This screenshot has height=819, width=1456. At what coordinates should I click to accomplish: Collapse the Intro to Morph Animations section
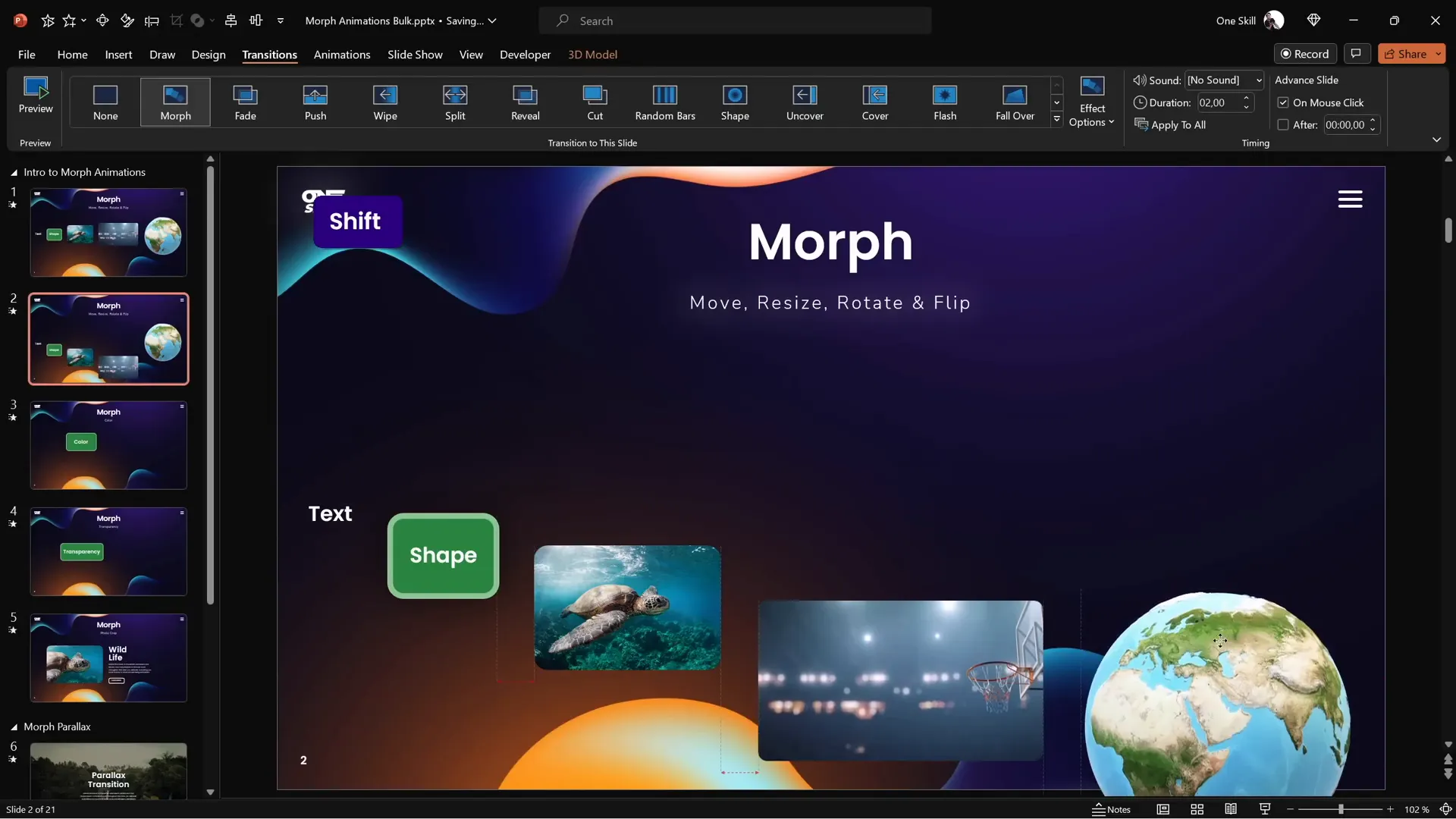click(x=14, y=173)
